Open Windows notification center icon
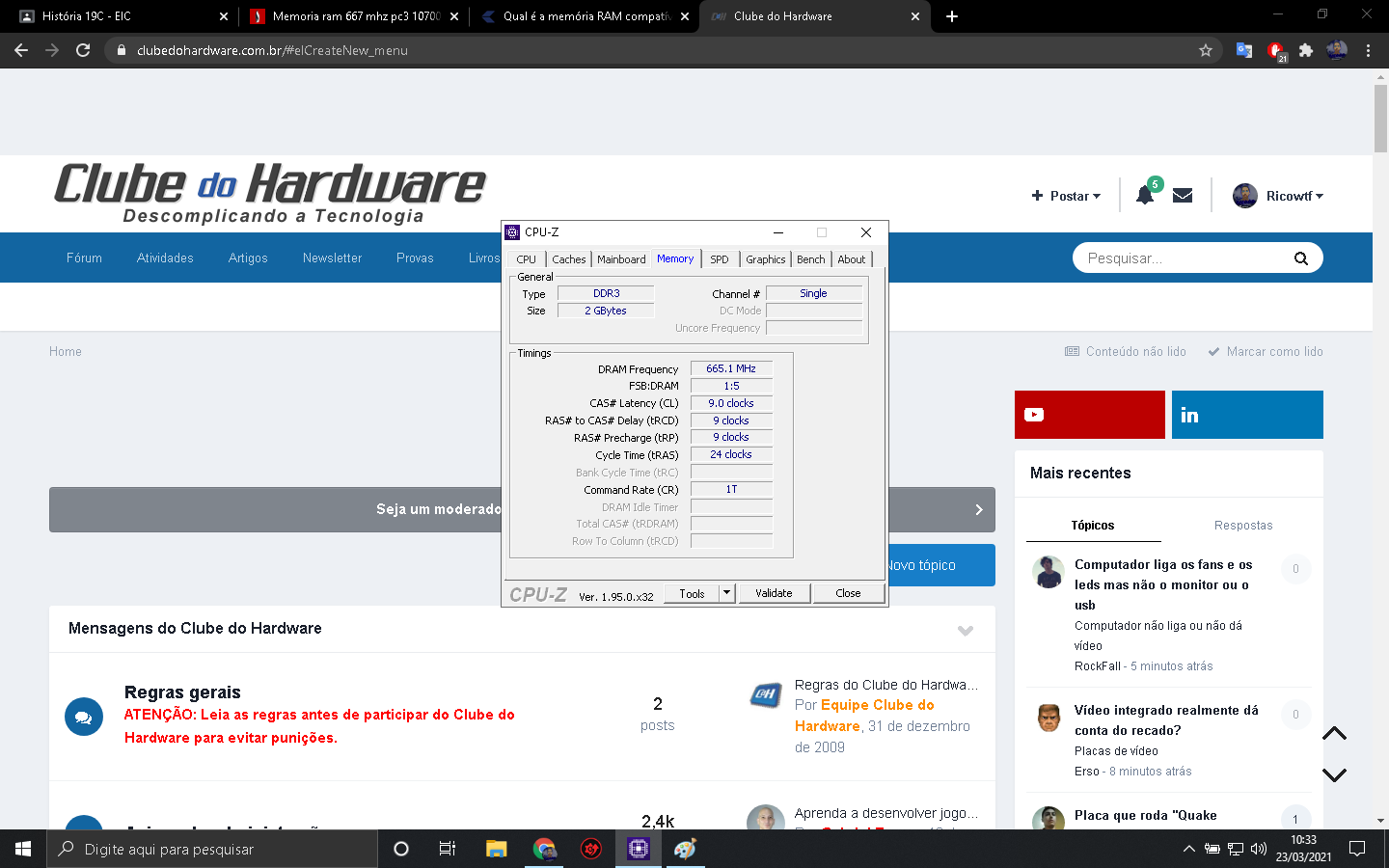The height and width of the screenshot is (868, 1389). (x=1356, y=849)
